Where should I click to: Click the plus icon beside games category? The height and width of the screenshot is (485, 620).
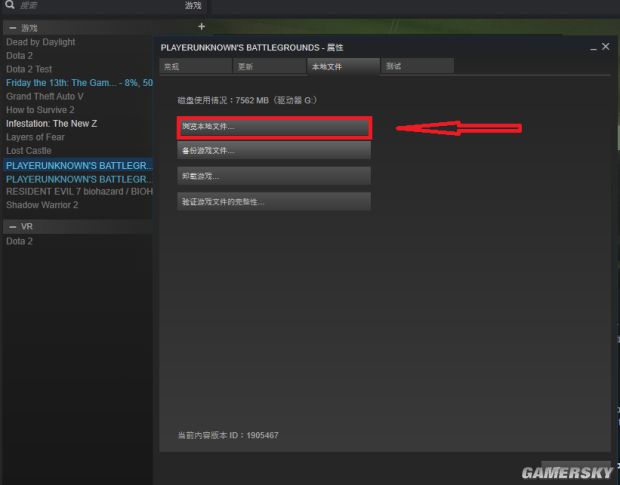point(201,26)
